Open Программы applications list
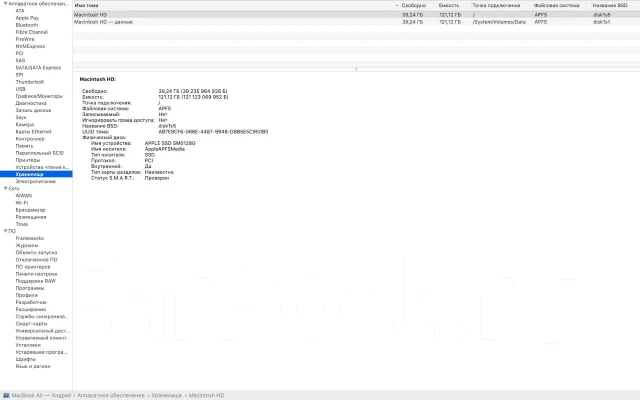The width and height of the screenshot is (640, 400). 30,288
